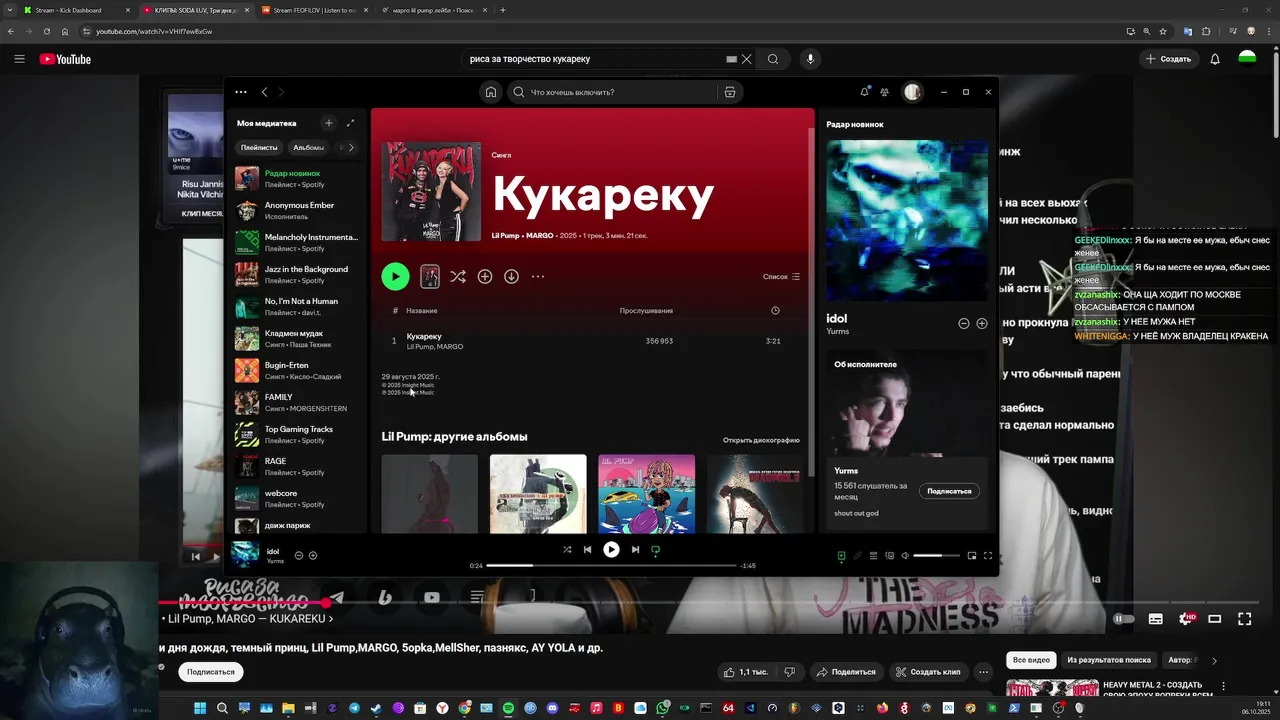Like the YouTube video with 1,1 тыс.
This screenshot has width=1280, height=720.
tap(745, 672)
